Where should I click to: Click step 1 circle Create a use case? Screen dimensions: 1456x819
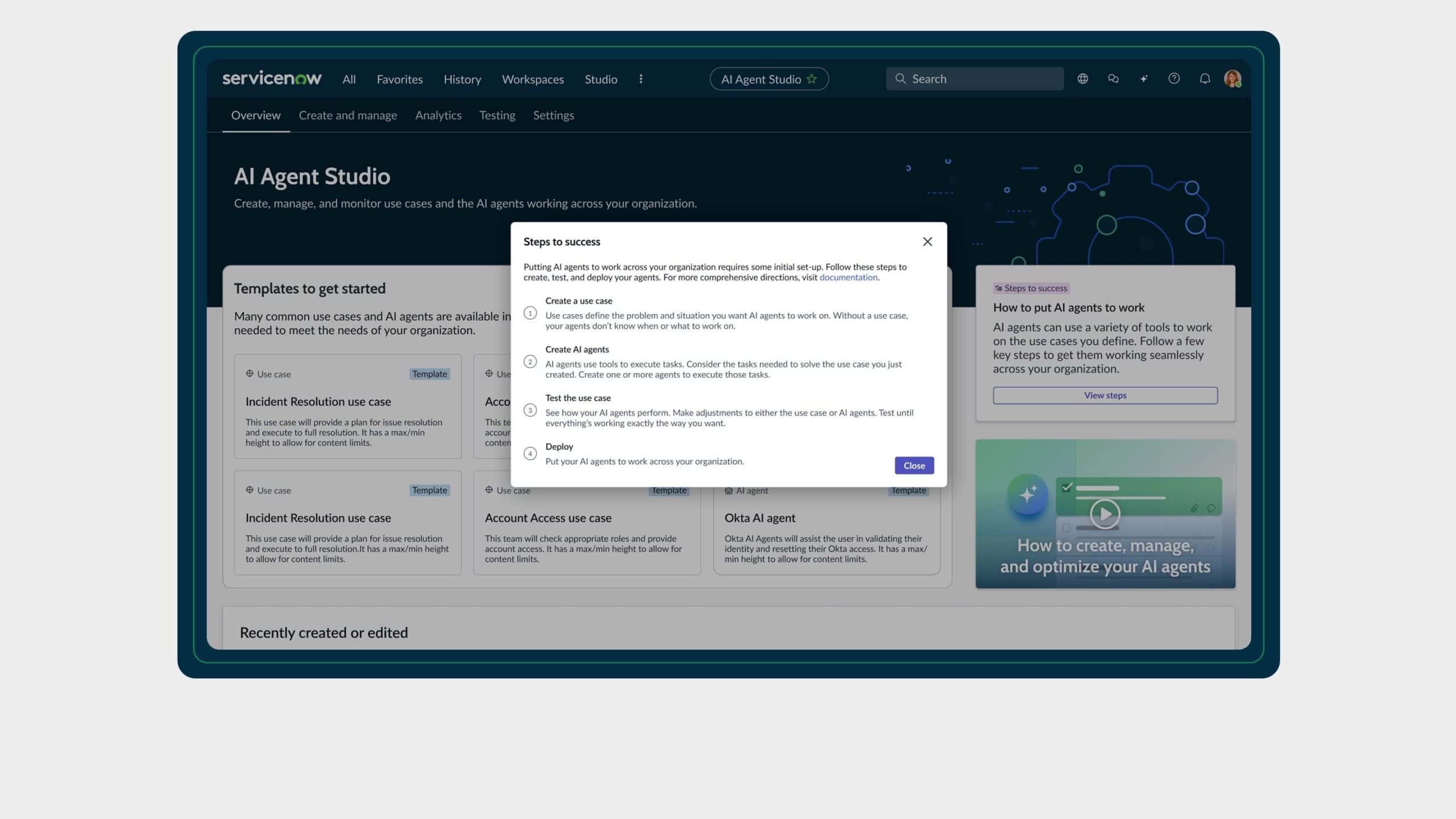point(530,313)
